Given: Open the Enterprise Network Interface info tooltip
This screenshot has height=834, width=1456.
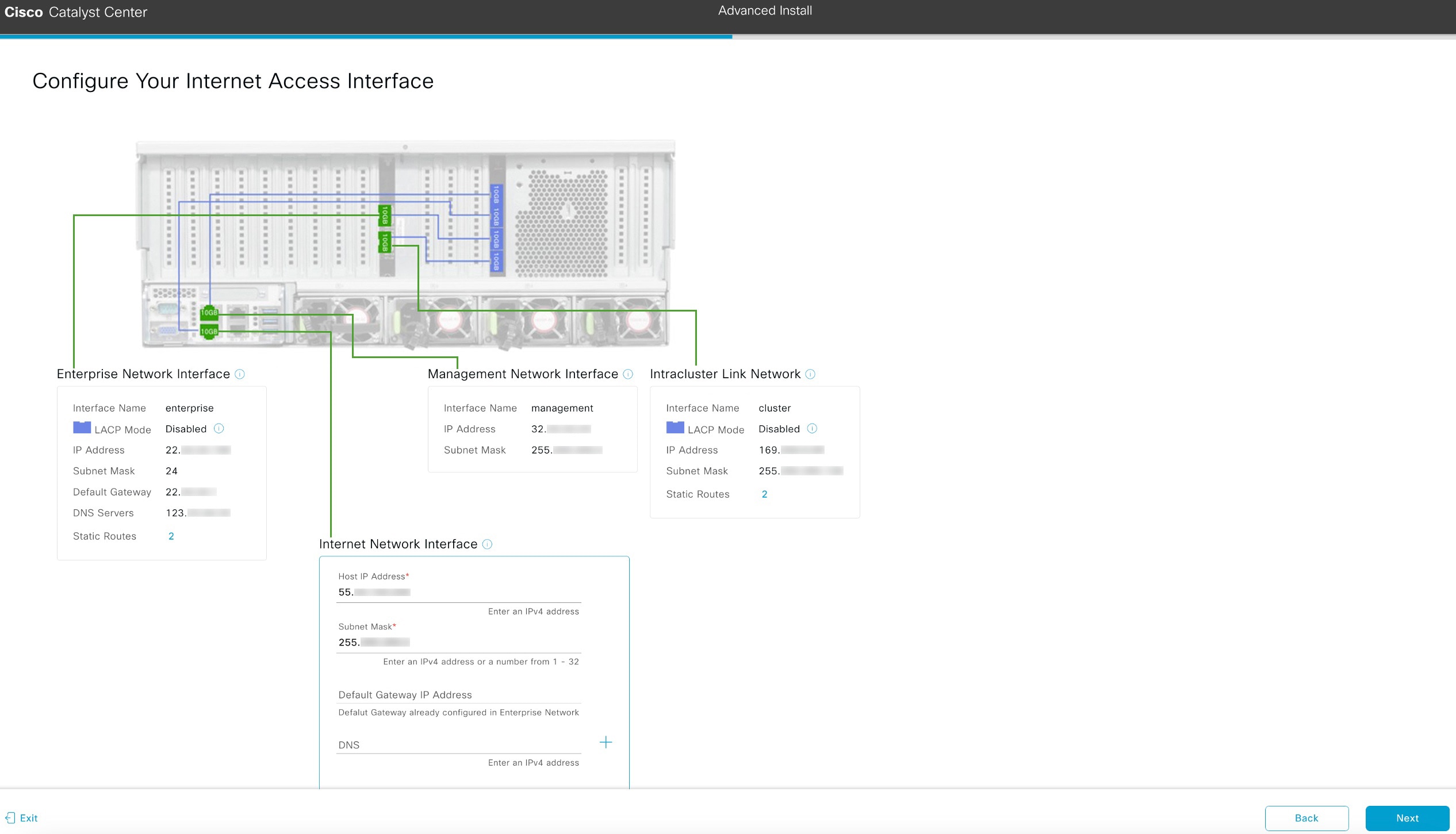Looking at the screenshot, I should coord(240,374).
